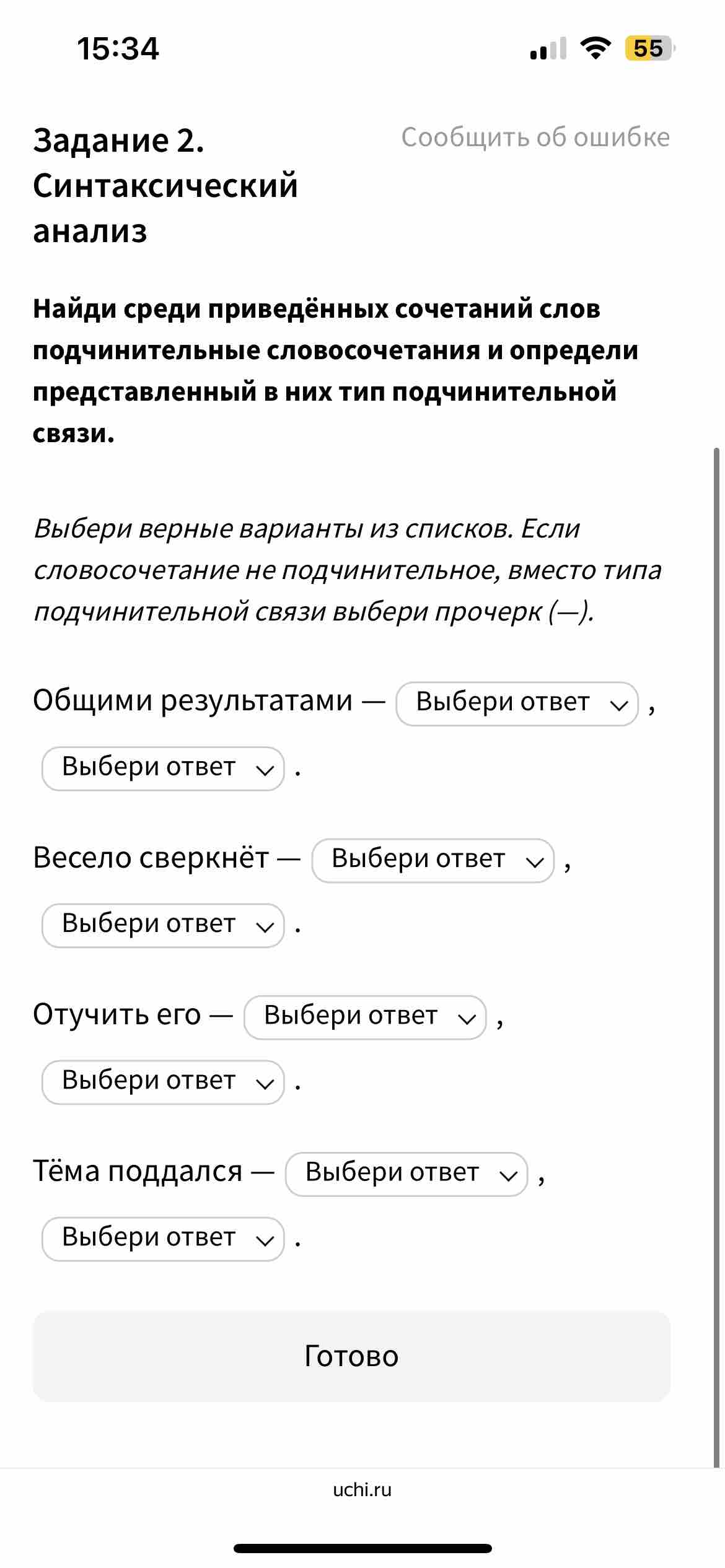Click the «Готово» button

pos(351,1356)
